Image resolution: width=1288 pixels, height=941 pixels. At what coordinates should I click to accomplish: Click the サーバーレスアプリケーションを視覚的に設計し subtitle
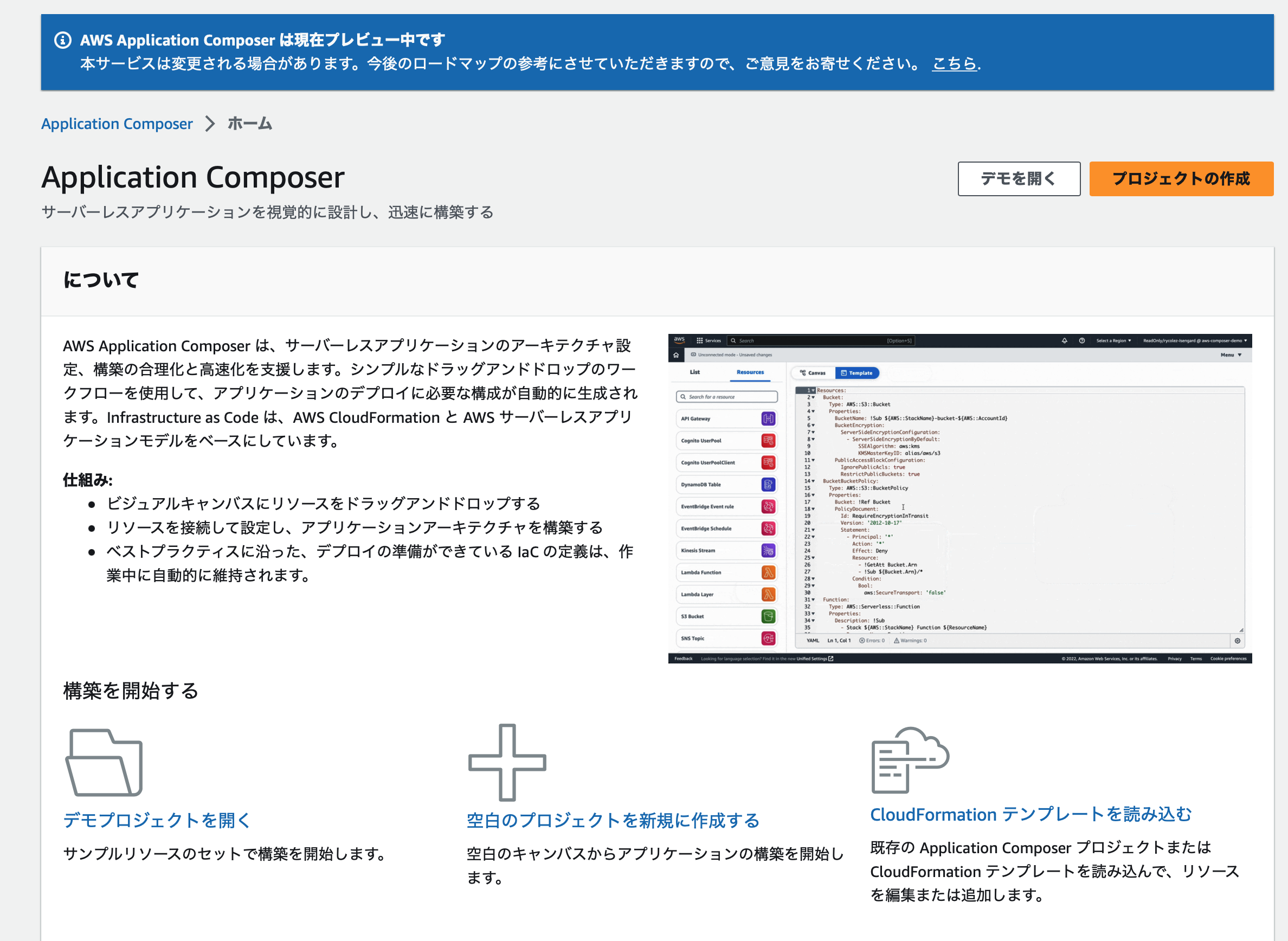coord(267,212)
